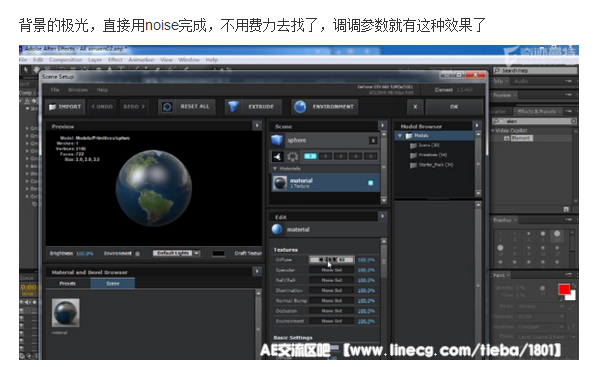Open Material and Bevel Browser arrow menu
The height and width of the screenshot is (367, 596).
(257, 272)
